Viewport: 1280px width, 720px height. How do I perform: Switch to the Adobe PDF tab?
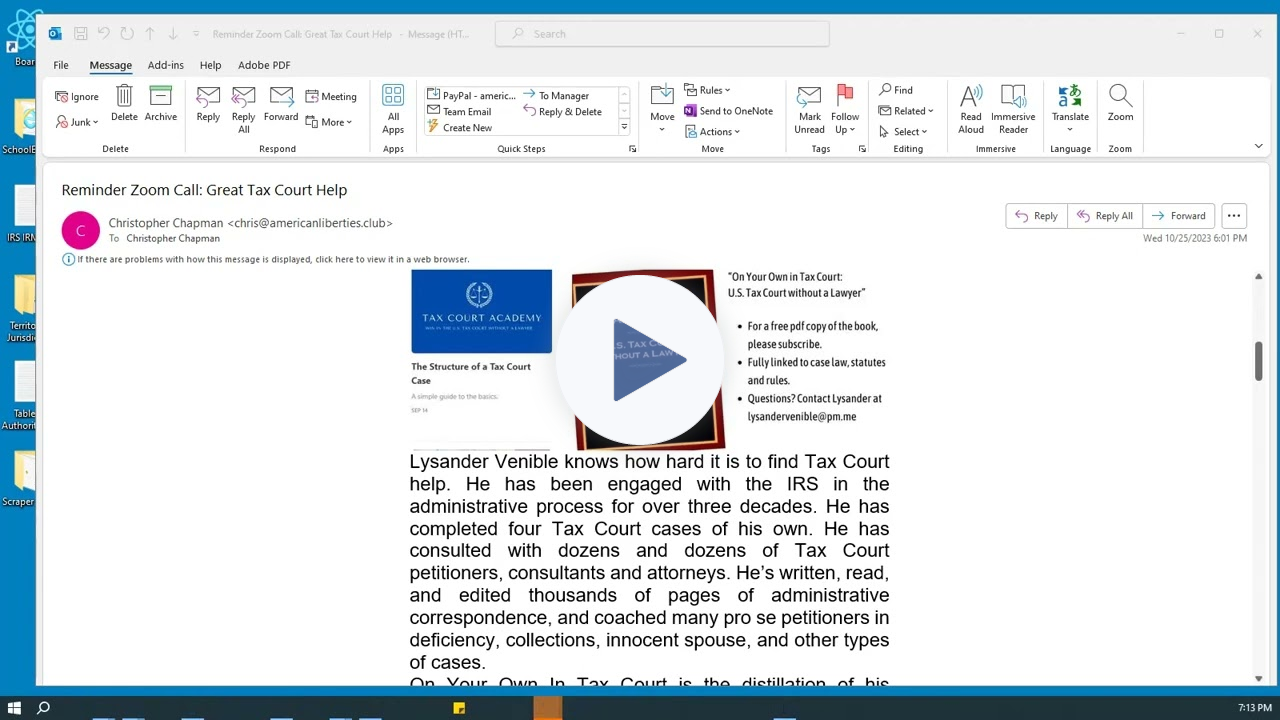[264, 65]
